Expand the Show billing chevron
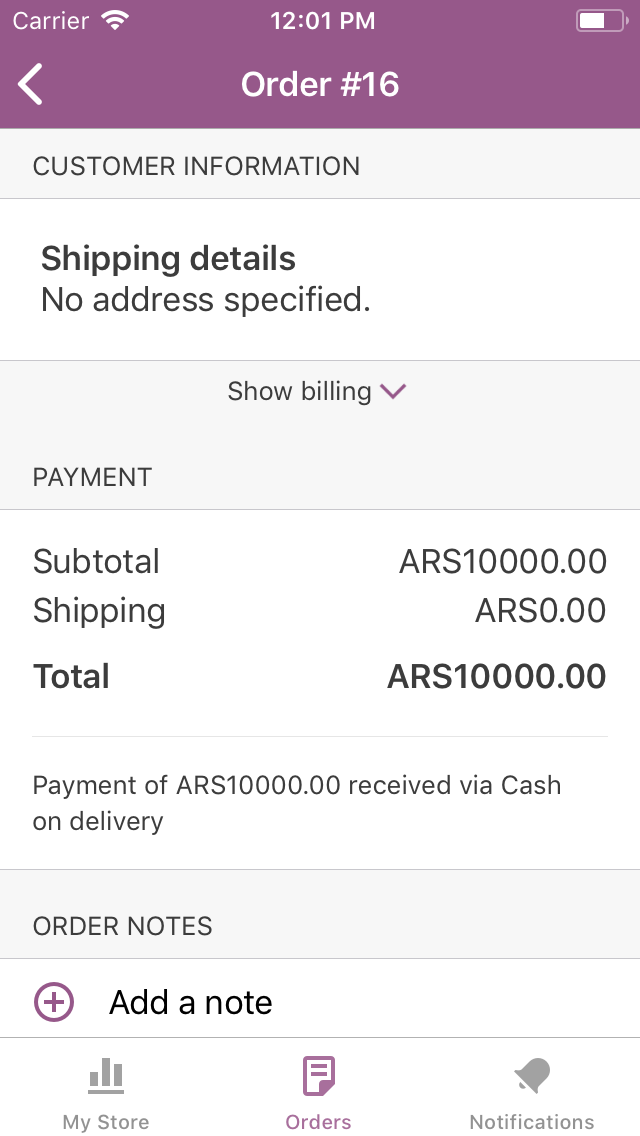Viewport: 640px width, 1136px height. tap(393, 392)
